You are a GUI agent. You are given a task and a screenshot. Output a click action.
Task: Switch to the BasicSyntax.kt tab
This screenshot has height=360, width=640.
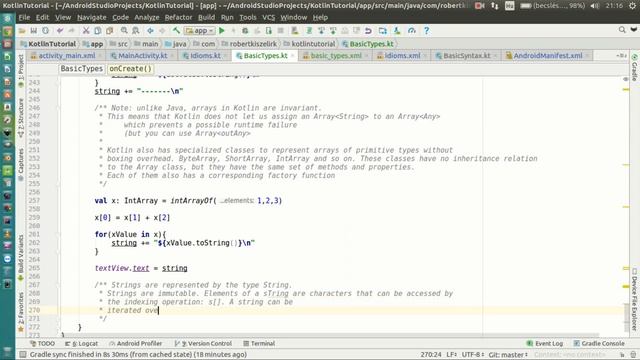point(467,56)
